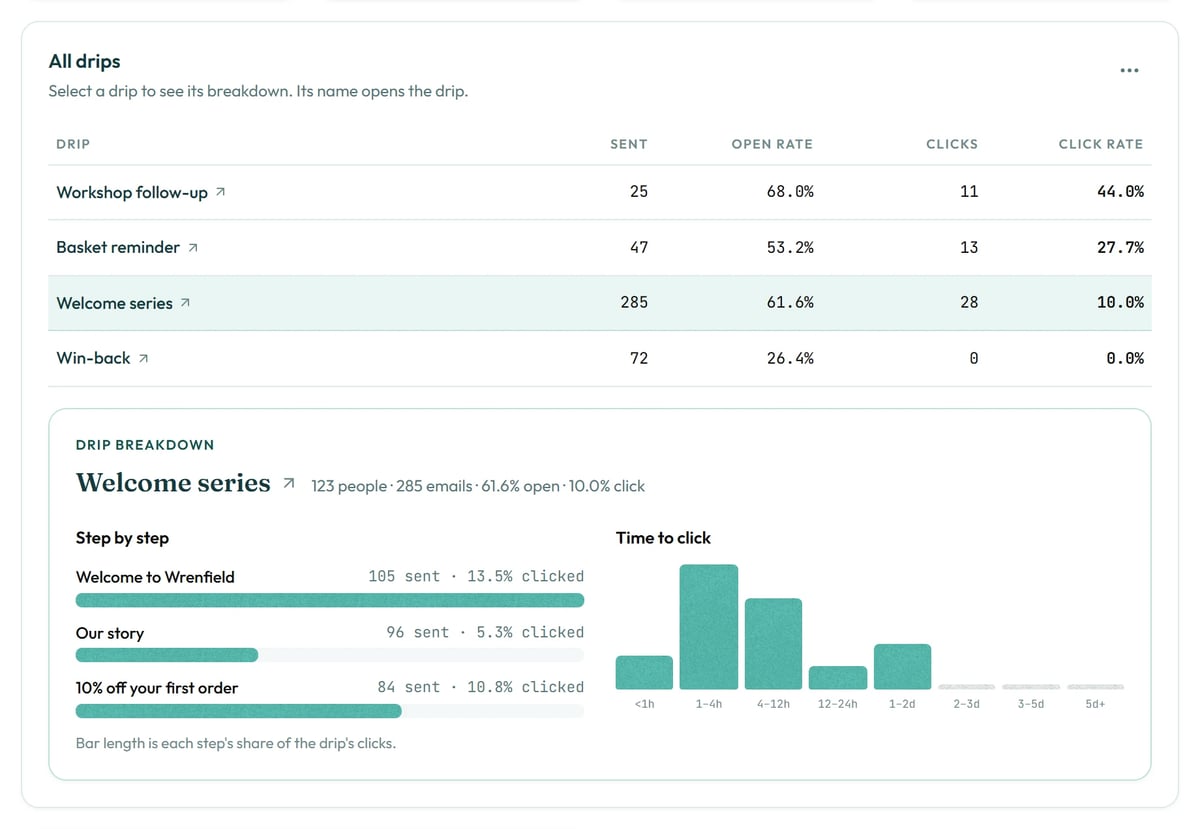
Task: Sort by the Click Rate column header
Action: point(1101,144)
